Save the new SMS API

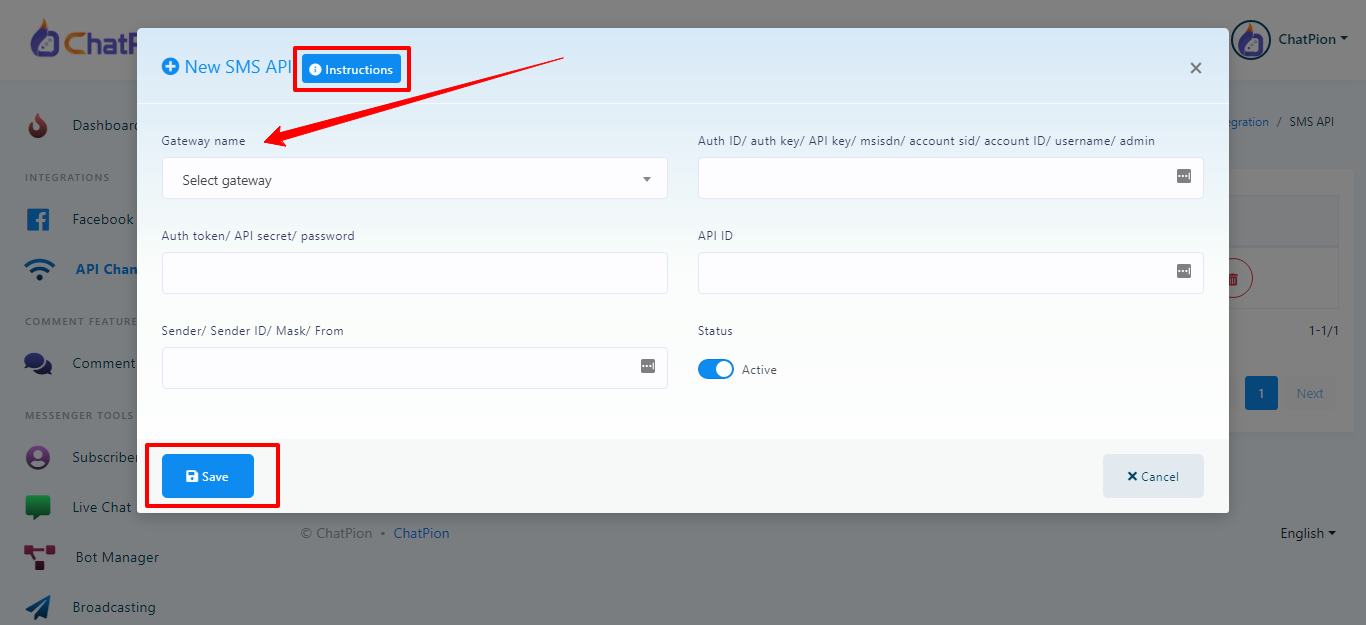pyautogui.click(x=208, y=477)
